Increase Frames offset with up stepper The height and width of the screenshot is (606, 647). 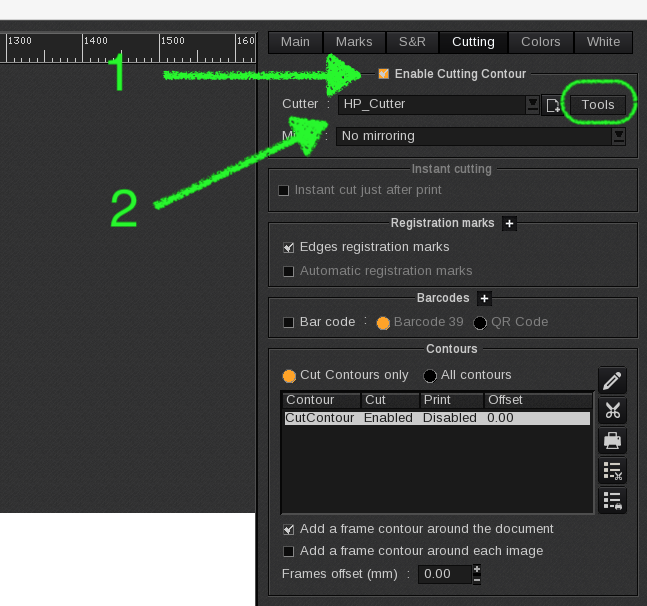coord(477,569)
